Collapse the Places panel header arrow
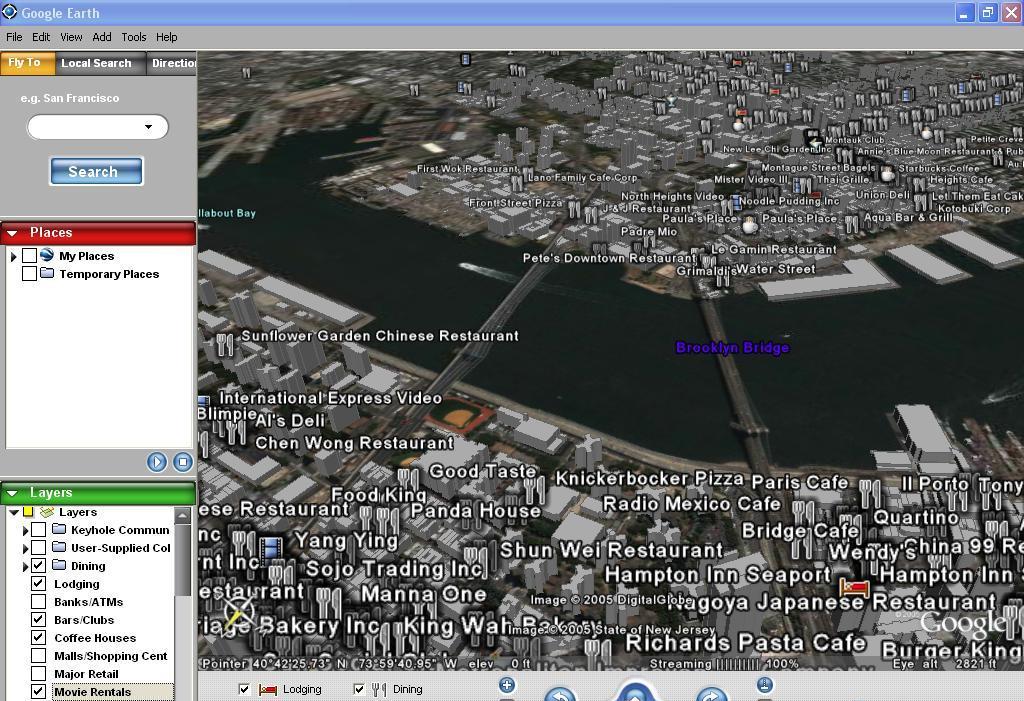This screenshot has height=701, width=1024. tap(12, 233)
